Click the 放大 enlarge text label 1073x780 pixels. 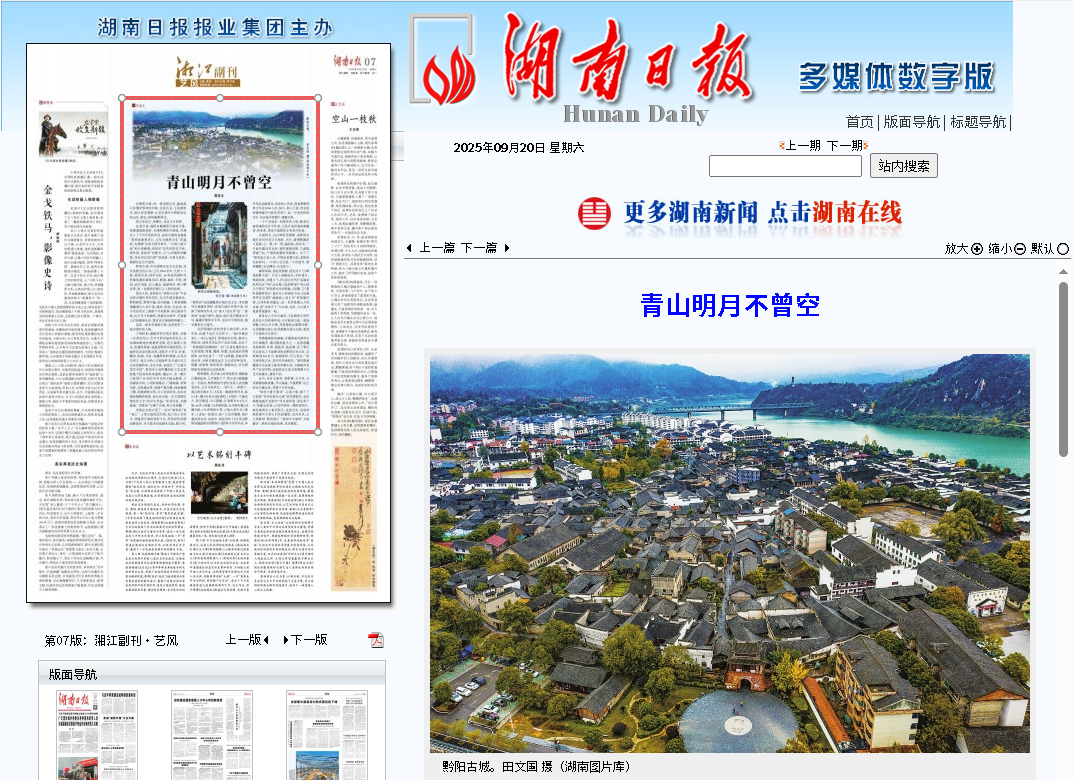(957, 249)
